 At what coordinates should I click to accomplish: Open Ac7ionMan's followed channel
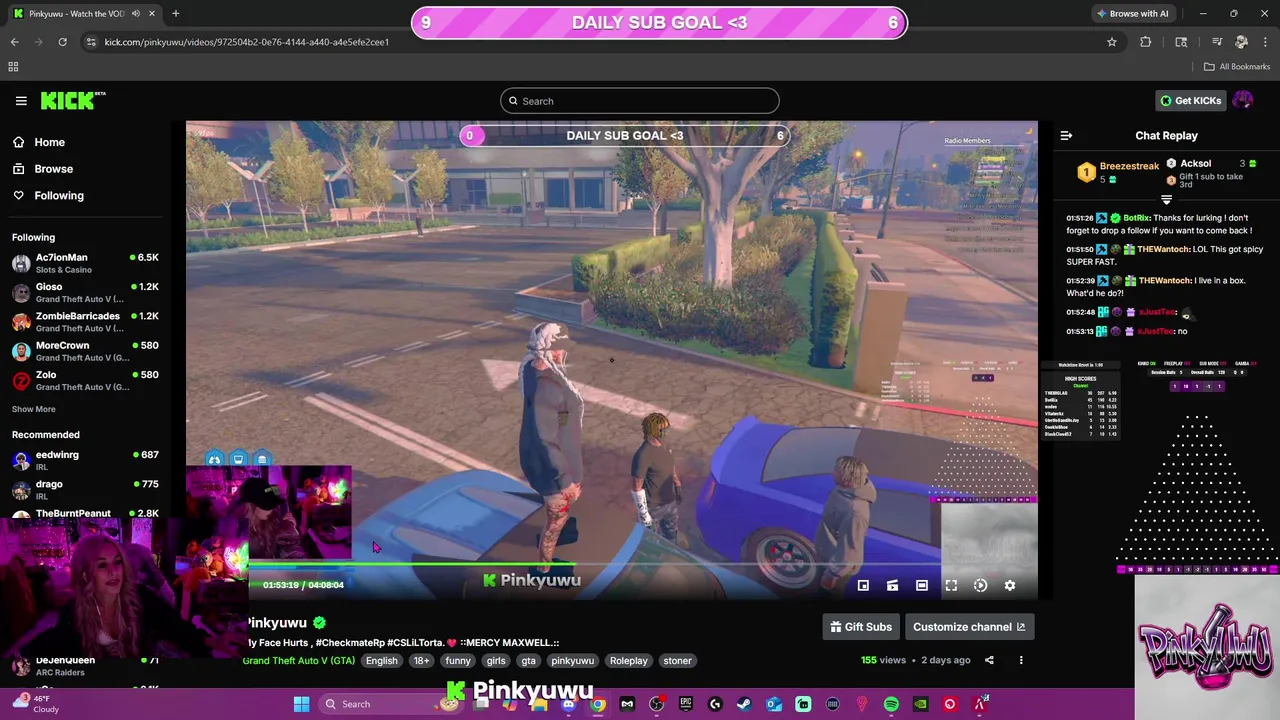click(85, 263)
